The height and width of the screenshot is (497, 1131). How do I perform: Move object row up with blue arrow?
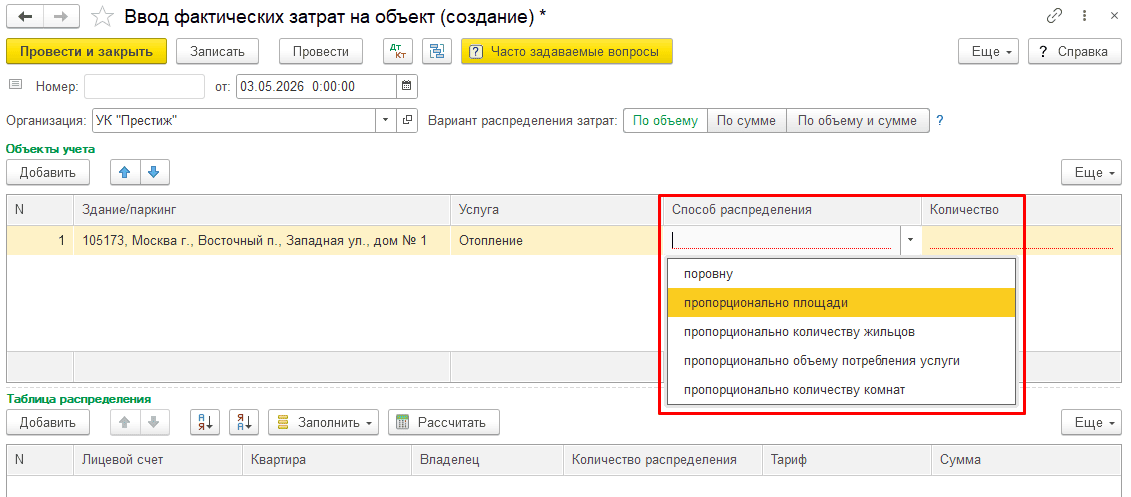coord(125,172)
